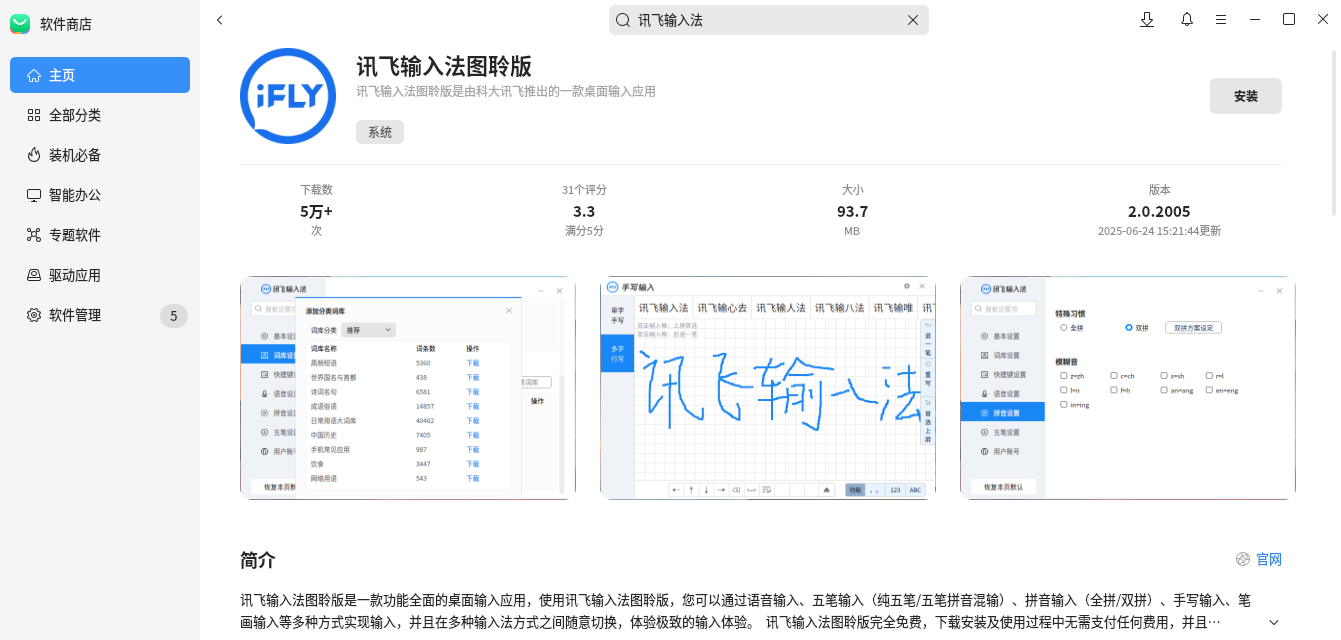Click the 系统 category tag
This screenshot has width=1341, height=640.
point(380,132)
